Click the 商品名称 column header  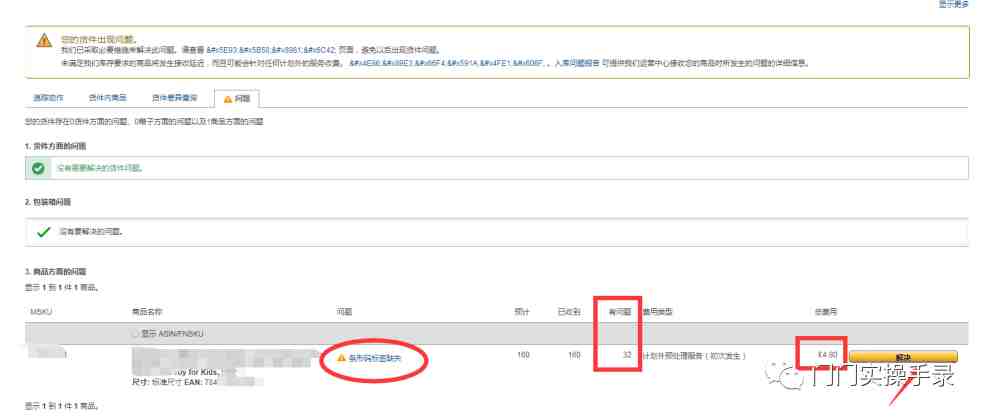click(147, 312)
